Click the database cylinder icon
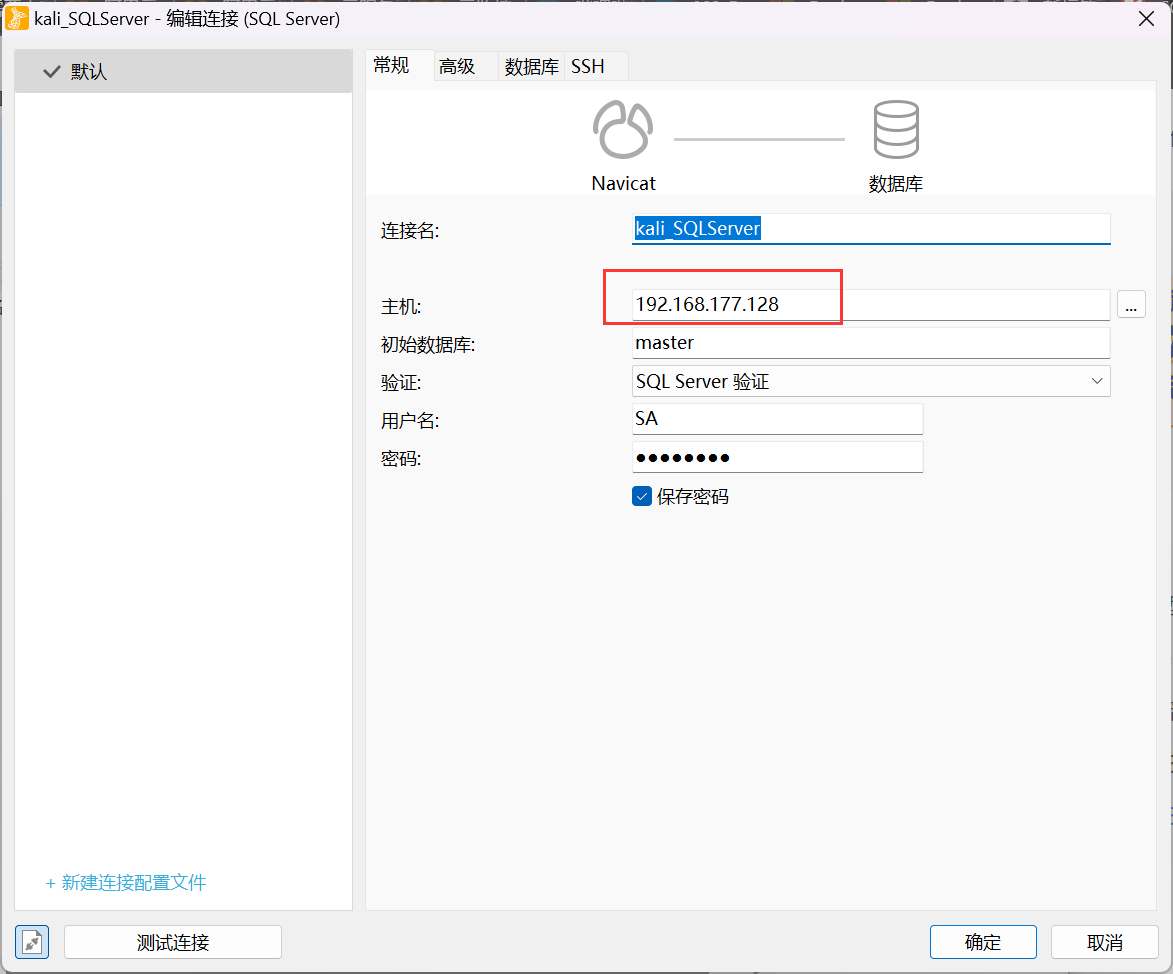 895,129
